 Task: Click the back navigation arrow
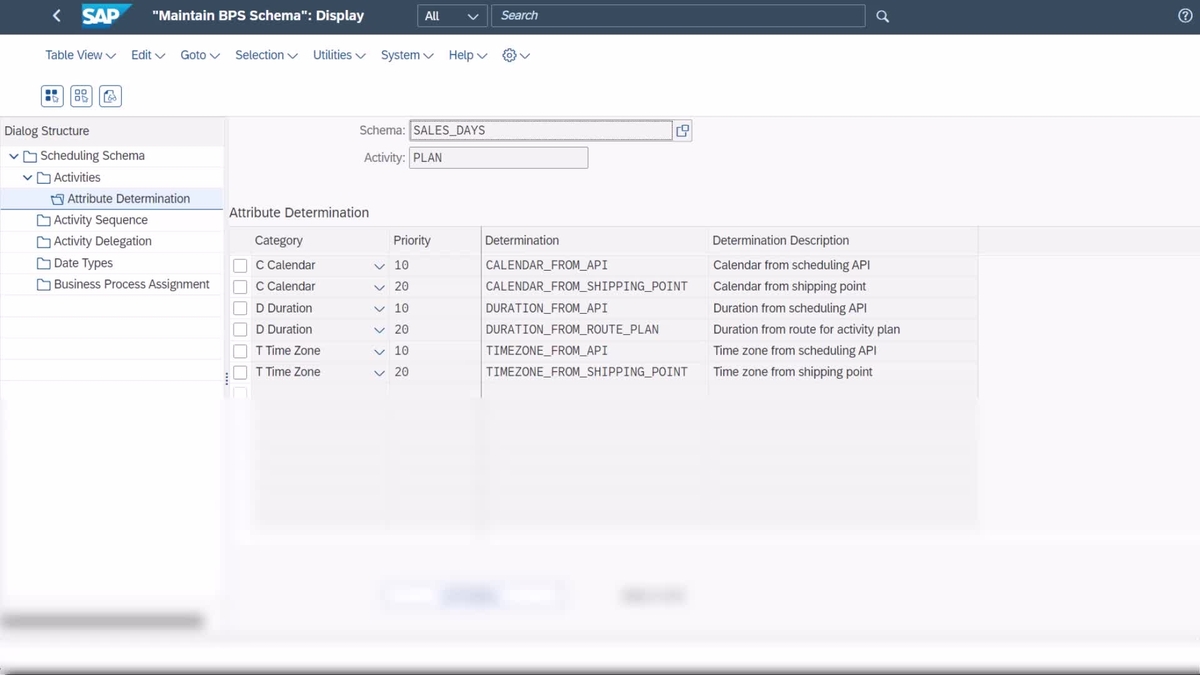click(56, 15)
